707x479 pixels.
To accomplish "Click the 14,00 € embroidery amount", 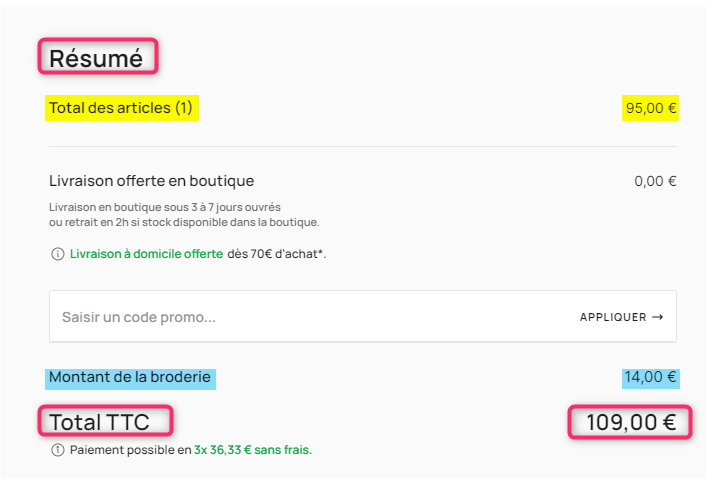I will tap(650, 377).
